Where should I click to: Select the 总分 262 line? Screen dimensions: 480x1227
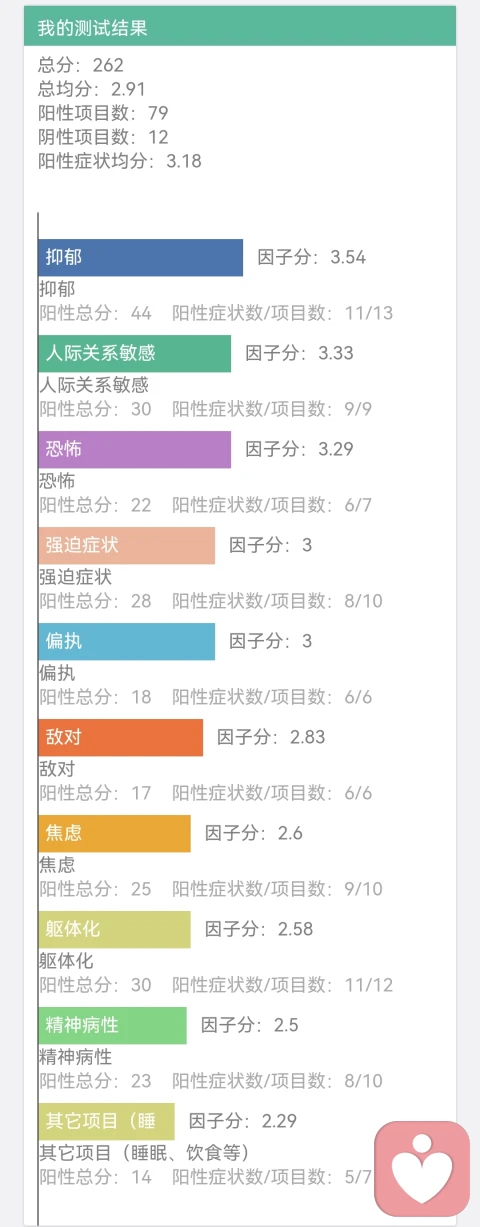(81, 65)
